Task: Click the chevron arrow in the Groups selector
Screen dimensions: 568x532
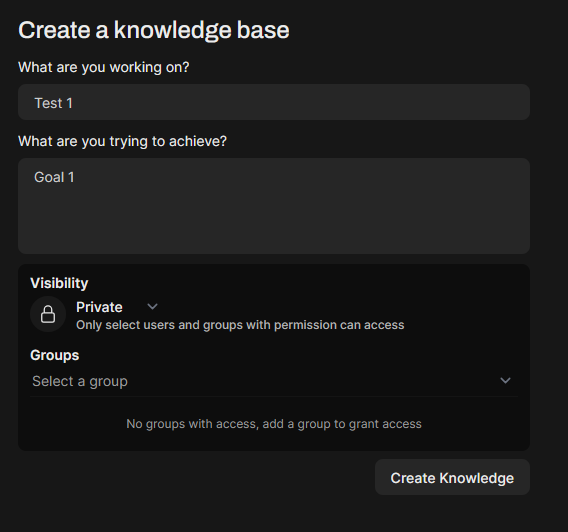Action: 505,381
